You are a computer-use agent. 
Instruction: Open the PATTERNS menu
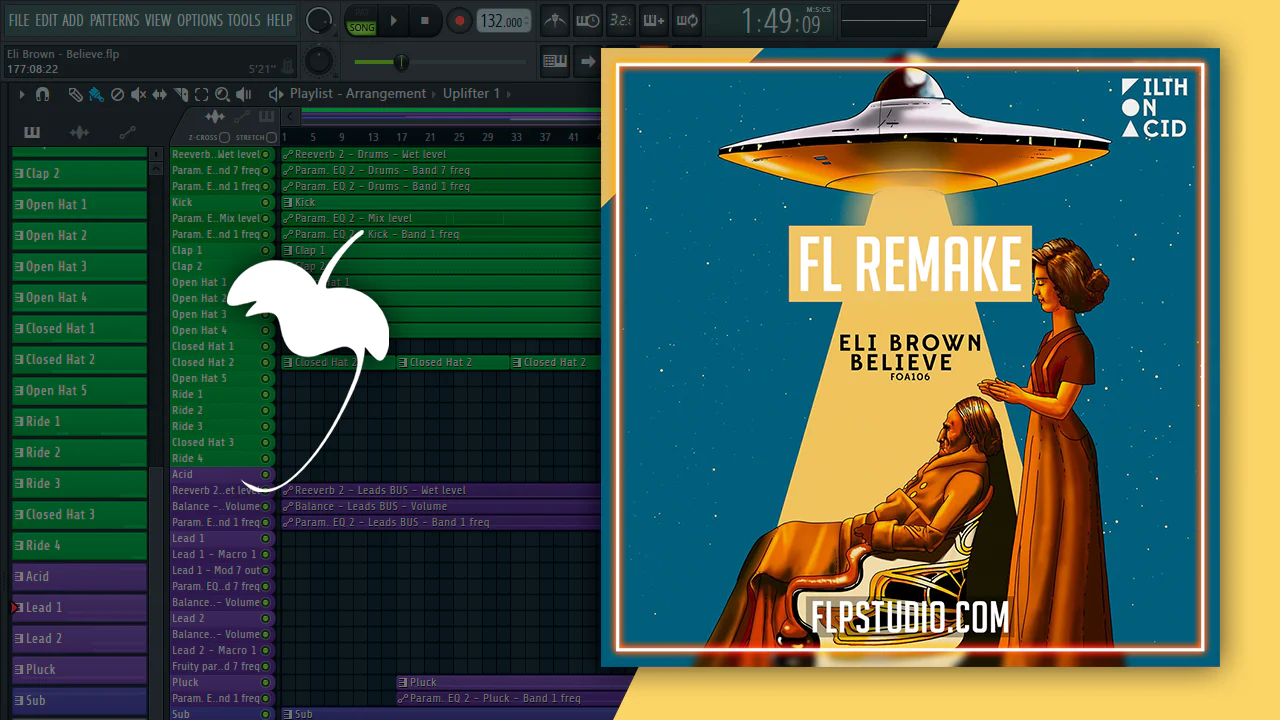114,20
